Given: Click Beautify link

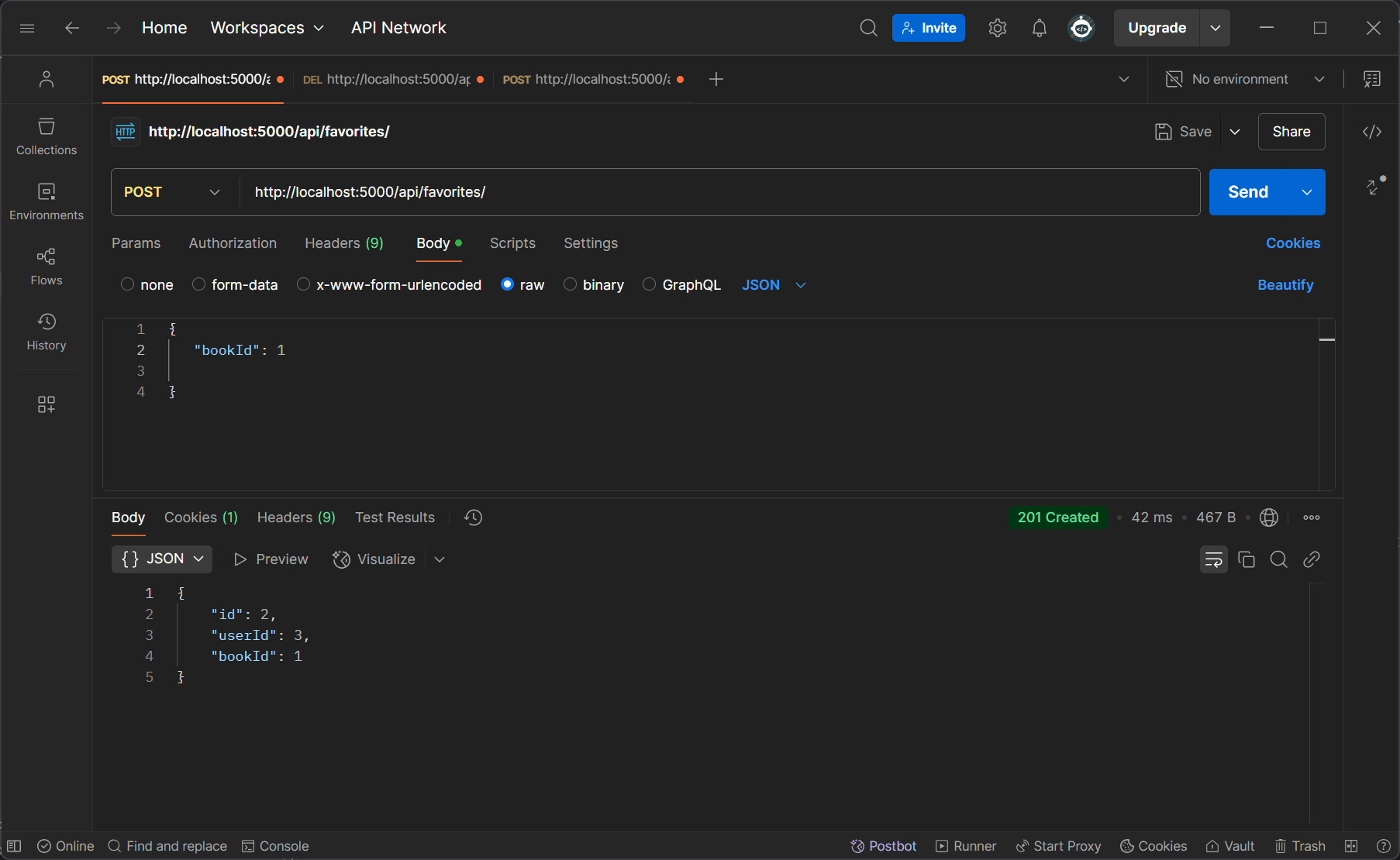Looking at the screenshot, I should 1285,285.
